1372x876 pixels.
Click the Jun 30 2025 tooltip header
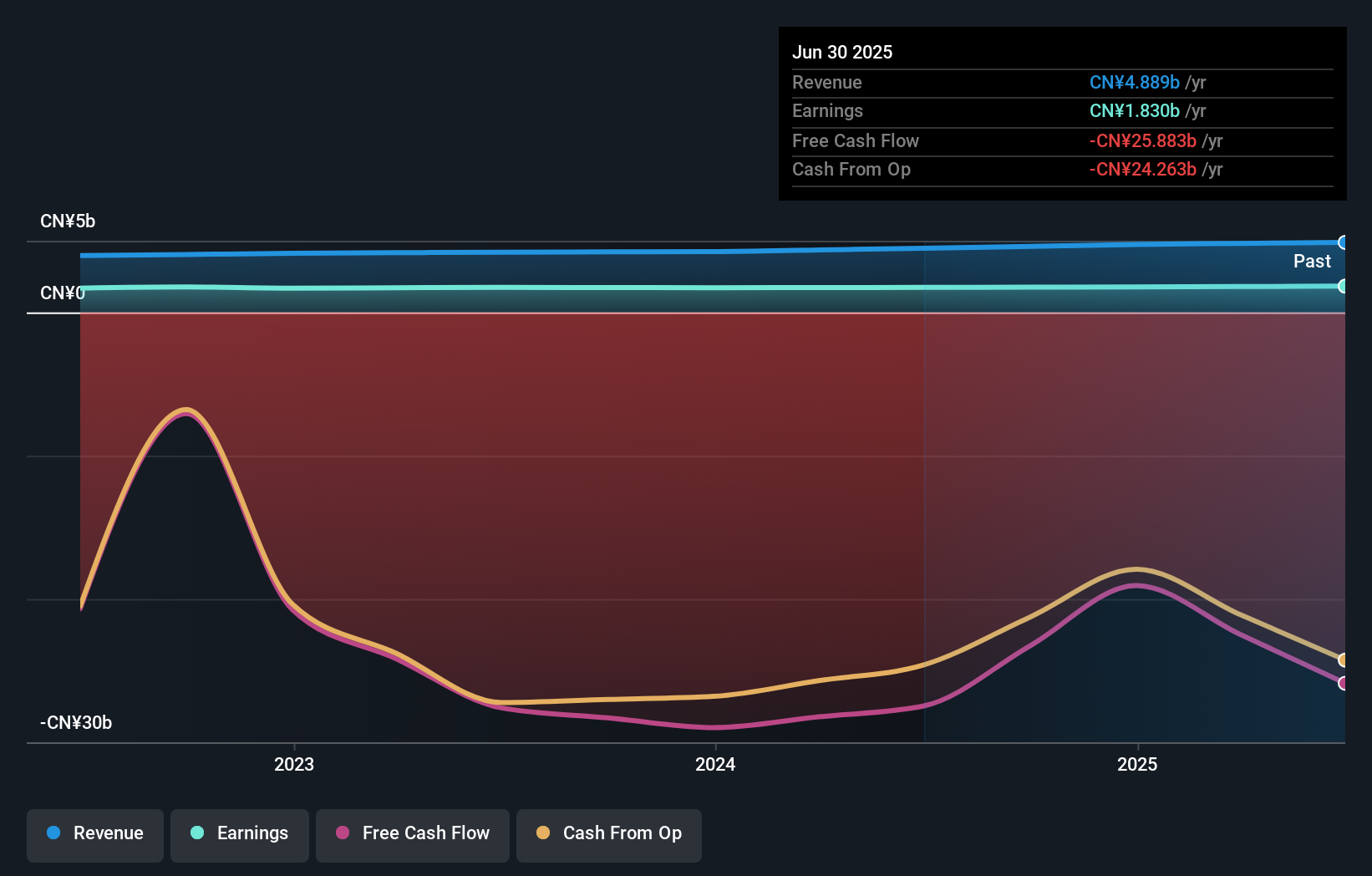(x=842, y=52)
